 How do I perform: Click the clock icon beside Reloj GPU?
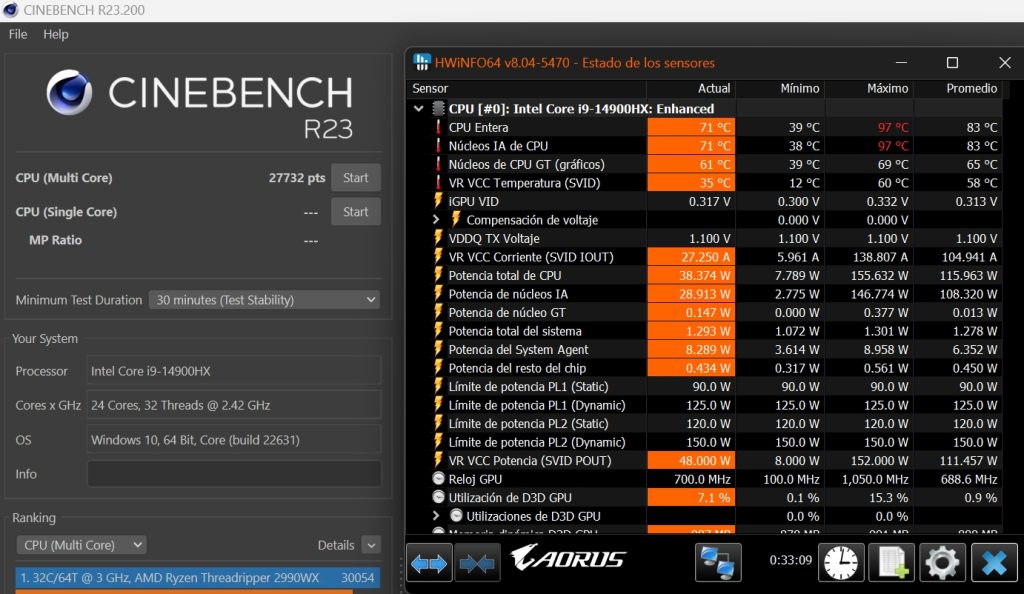tap(439, 478)
